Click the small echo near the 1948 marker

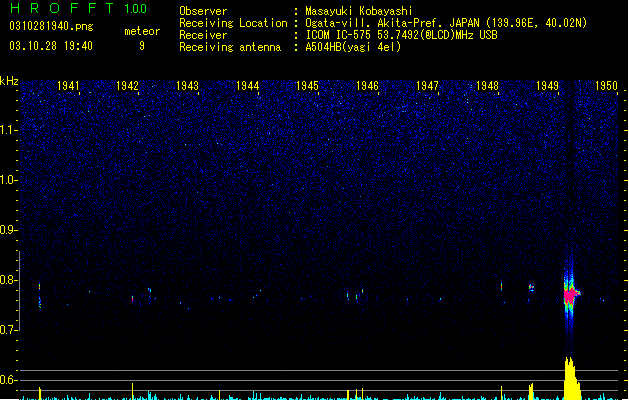pos(501,286)
